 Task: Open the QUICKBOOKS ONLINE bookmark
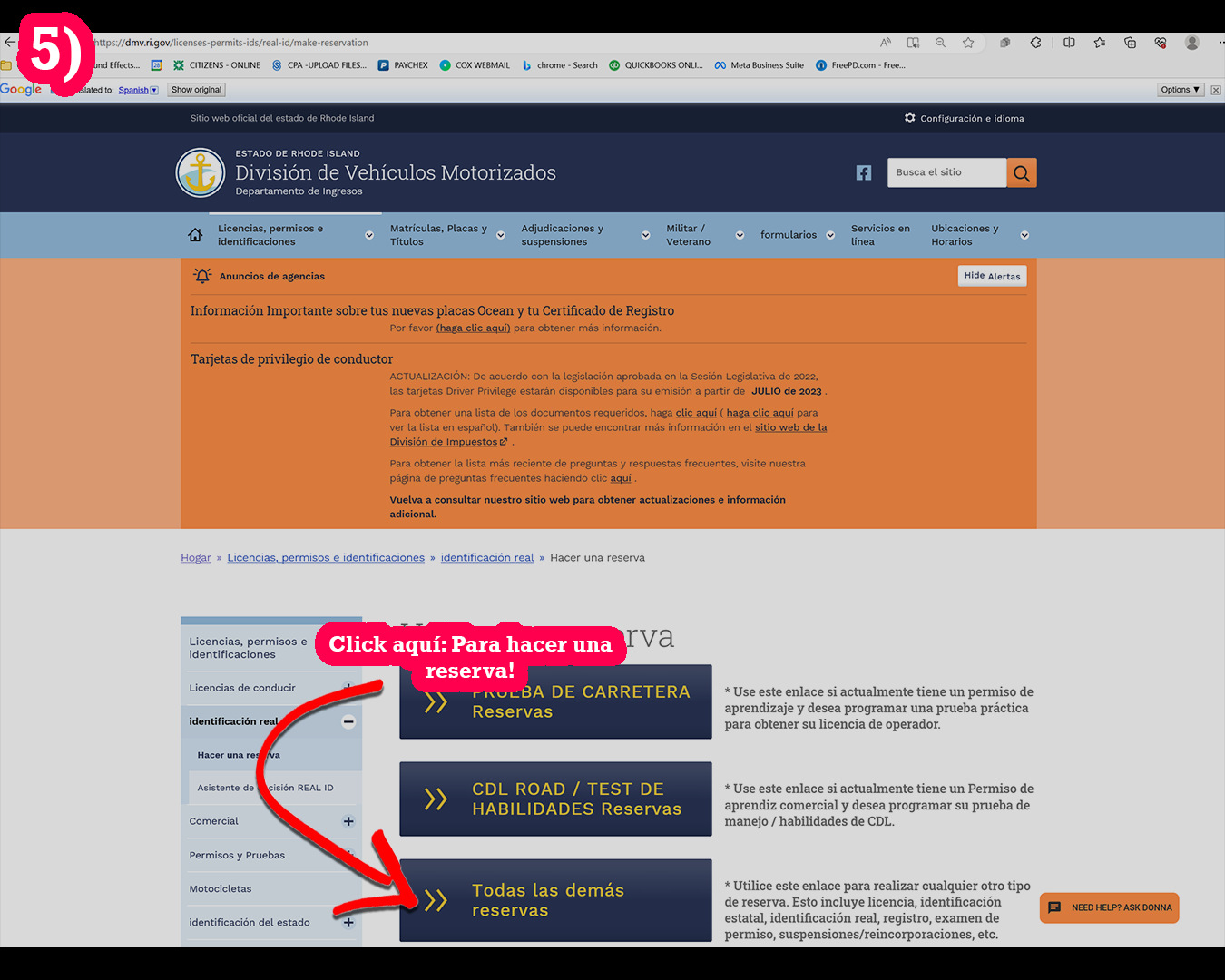click(656, 65)
